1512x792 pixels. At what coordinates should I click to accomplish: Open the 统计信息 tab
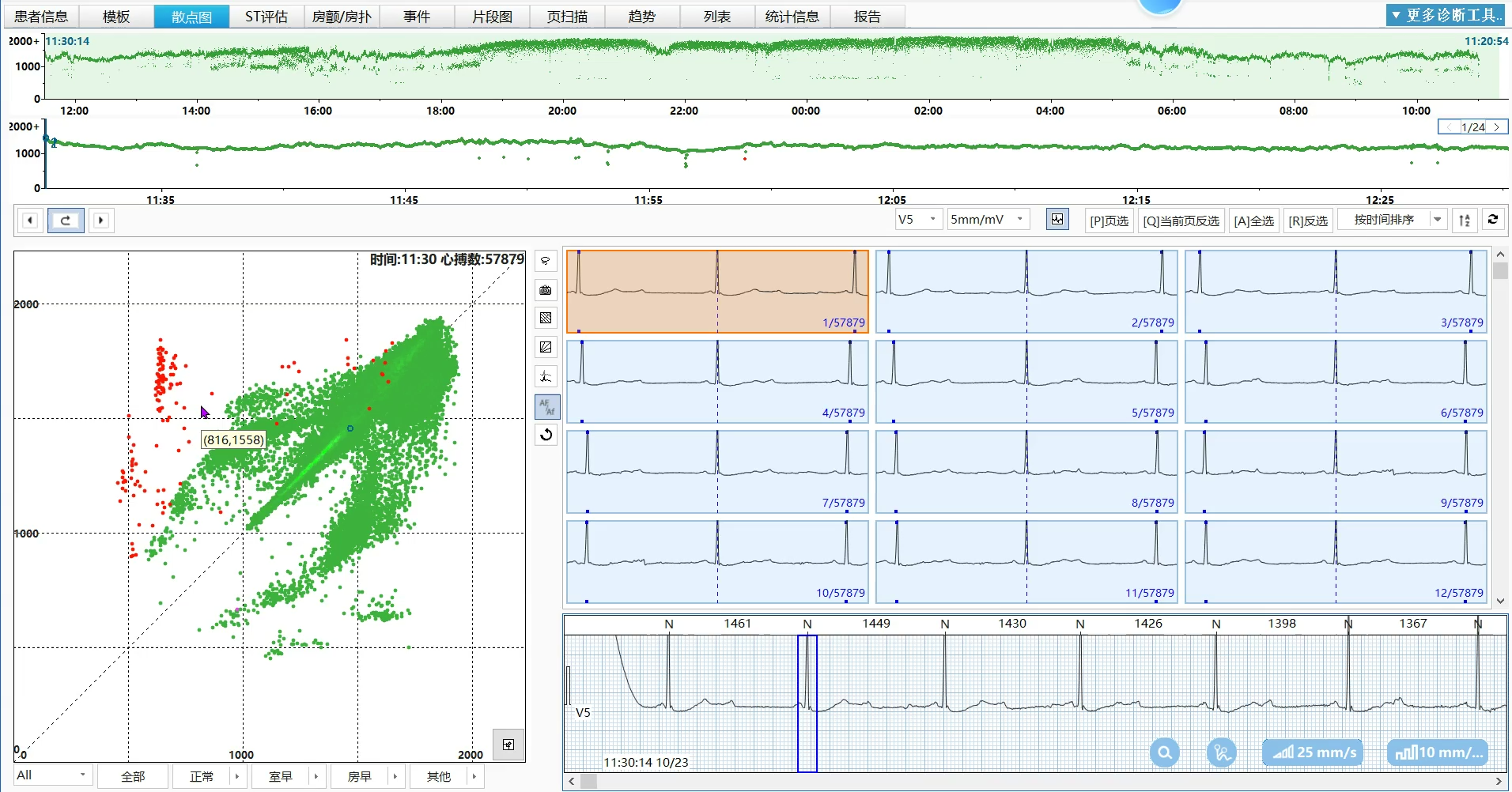(792, 17)
